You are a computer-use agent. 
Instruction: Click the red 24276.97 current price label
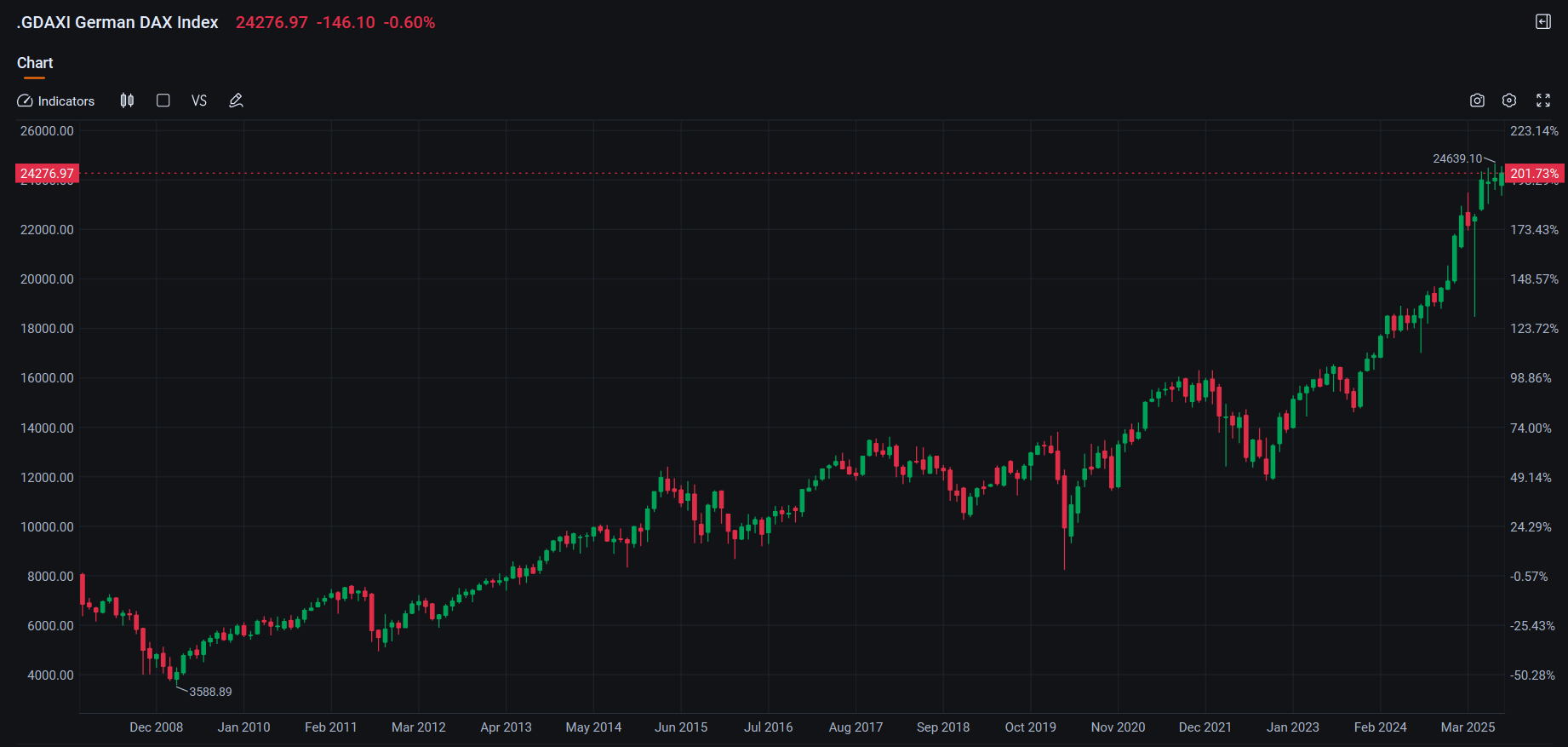(48, 174)
